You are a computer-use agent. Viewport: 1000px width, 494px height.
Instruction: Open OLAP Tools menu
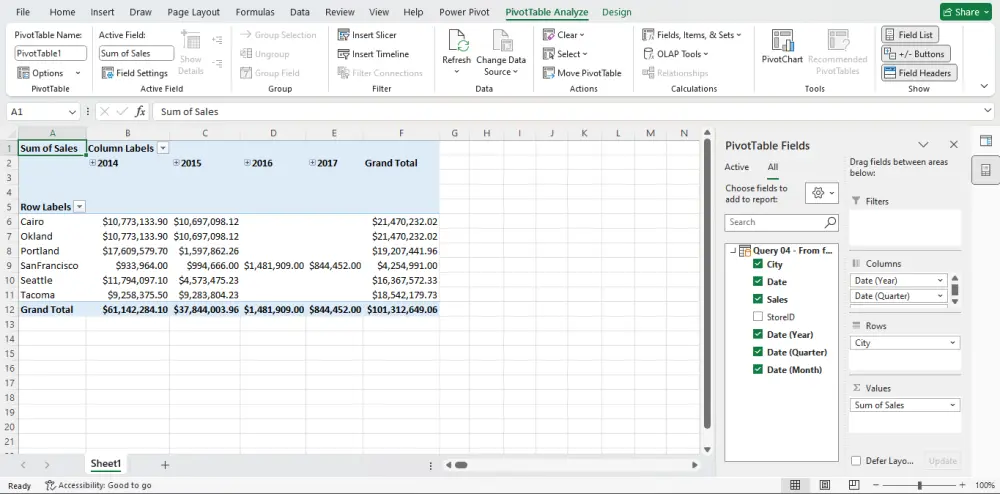(x=675, y=54)
